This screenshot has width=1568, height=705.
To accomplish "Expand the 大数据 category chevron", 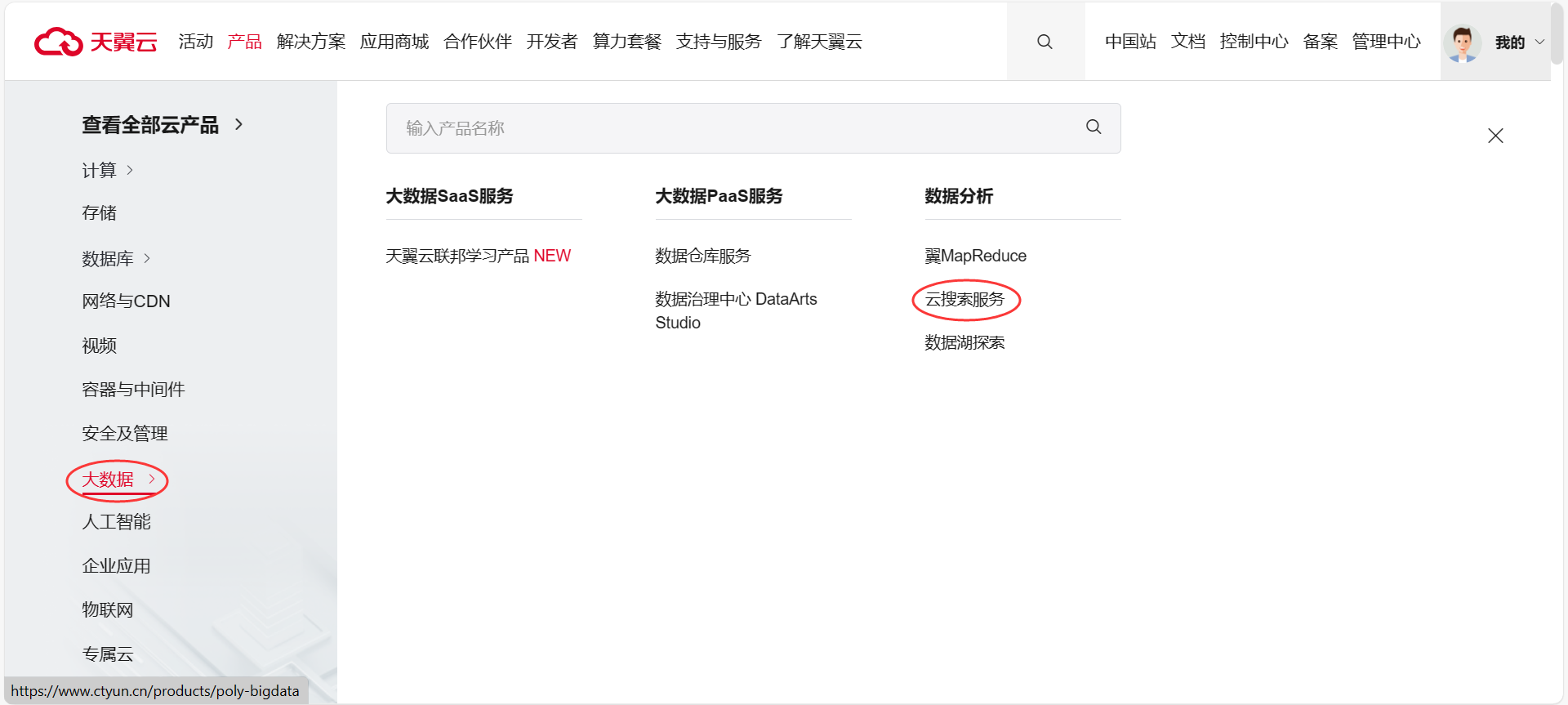I will click(x=151, y=479).
